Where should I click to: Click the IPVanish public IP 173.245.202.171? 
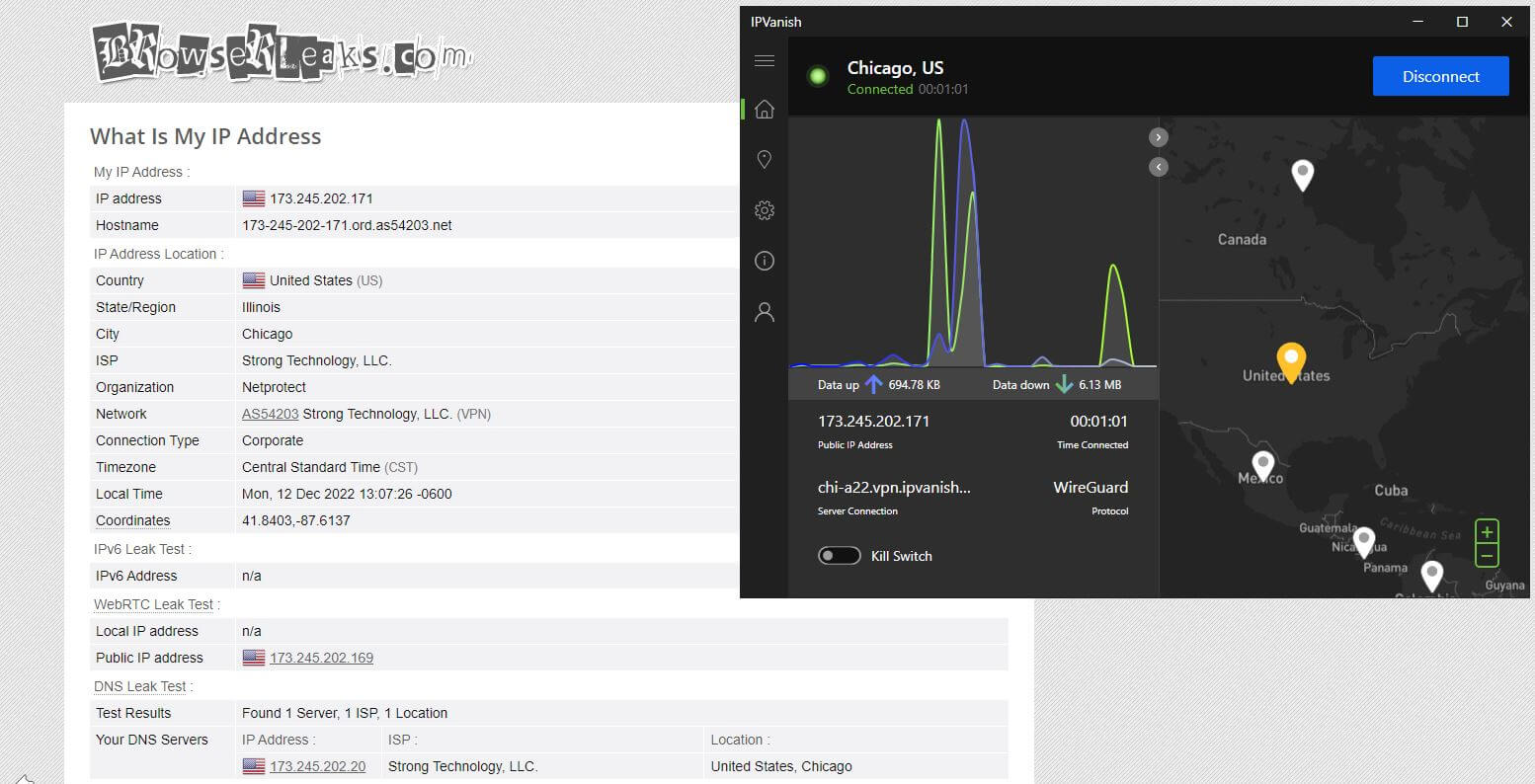[873, 421]
